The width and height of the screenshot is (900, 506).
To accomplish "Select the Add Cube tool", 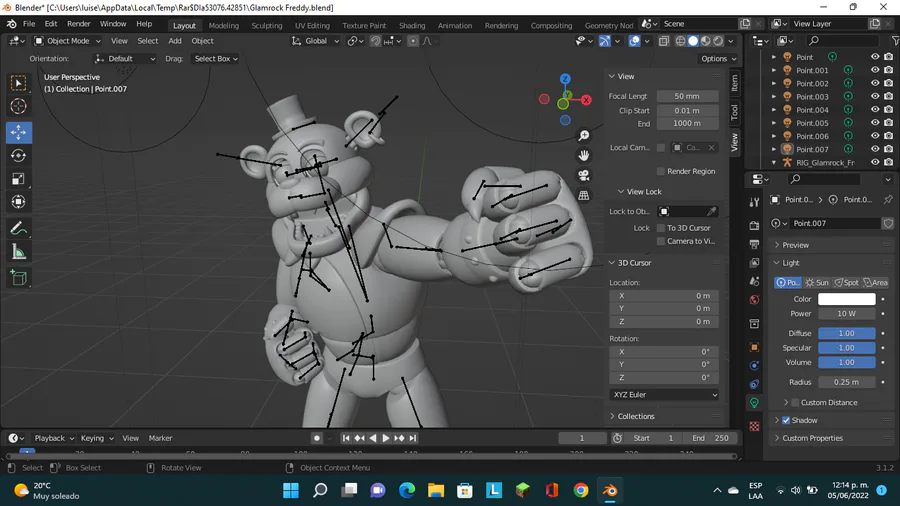I will coord(18,278).
